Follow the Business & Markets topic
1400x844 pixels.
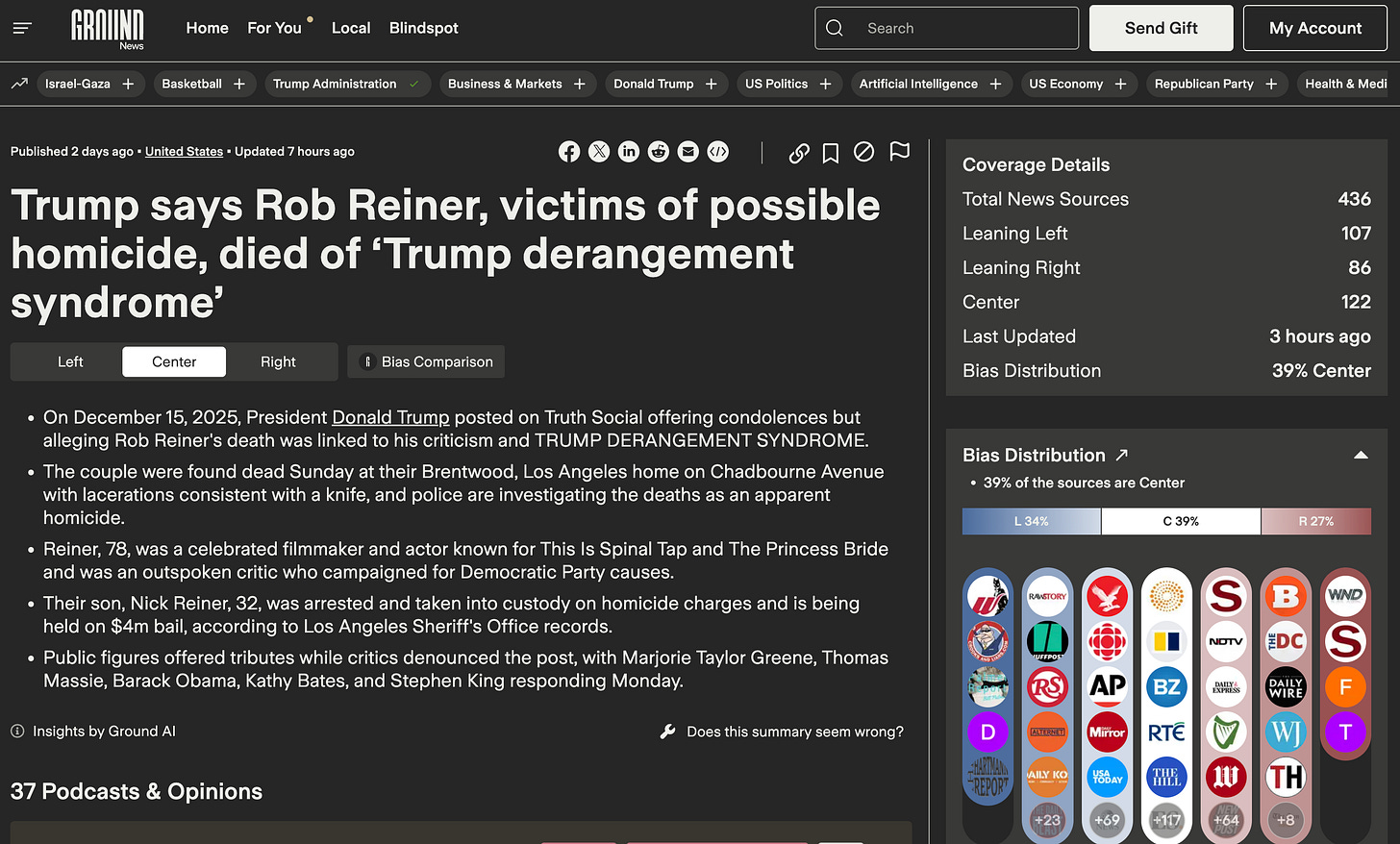point(580,84)
